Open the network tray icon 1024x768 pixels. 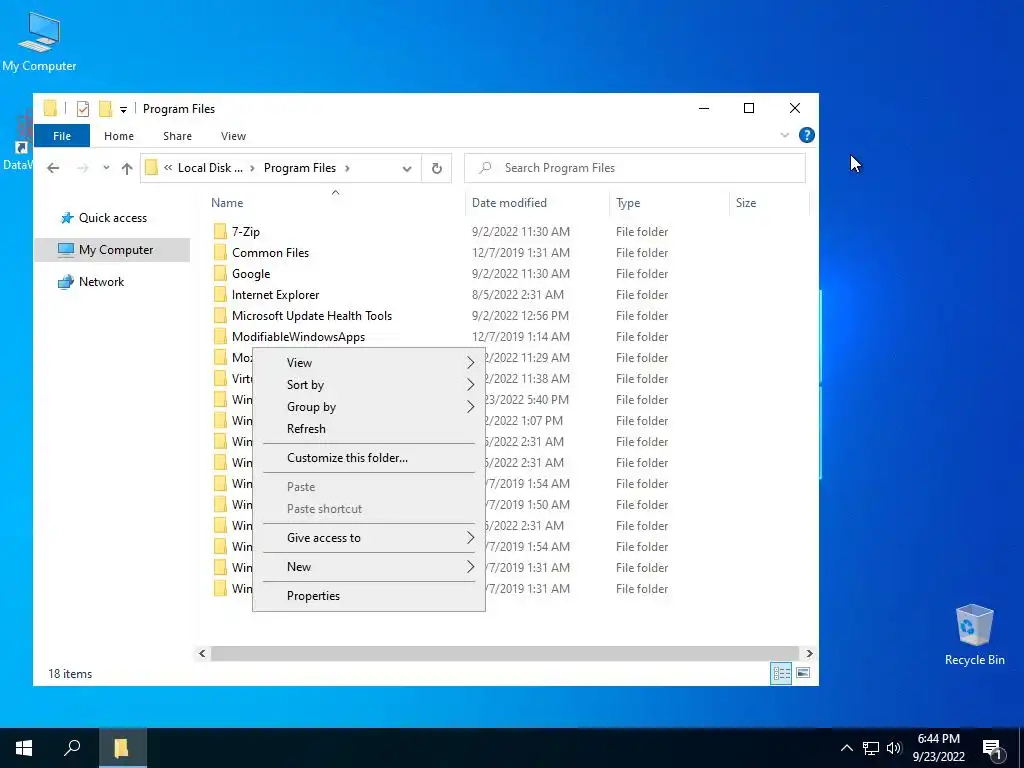871,748
